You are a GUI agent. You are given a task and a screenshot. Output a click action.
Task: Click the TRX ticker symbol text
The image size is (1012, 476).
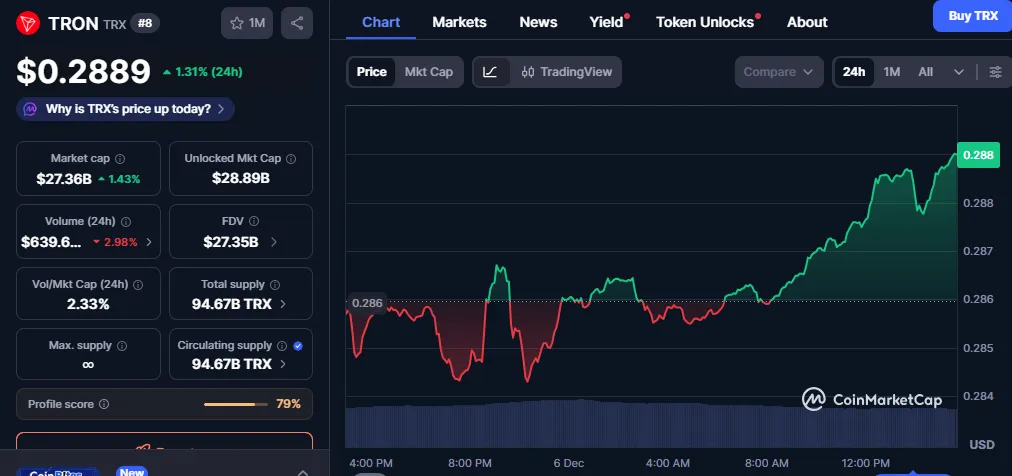[114, 25]
